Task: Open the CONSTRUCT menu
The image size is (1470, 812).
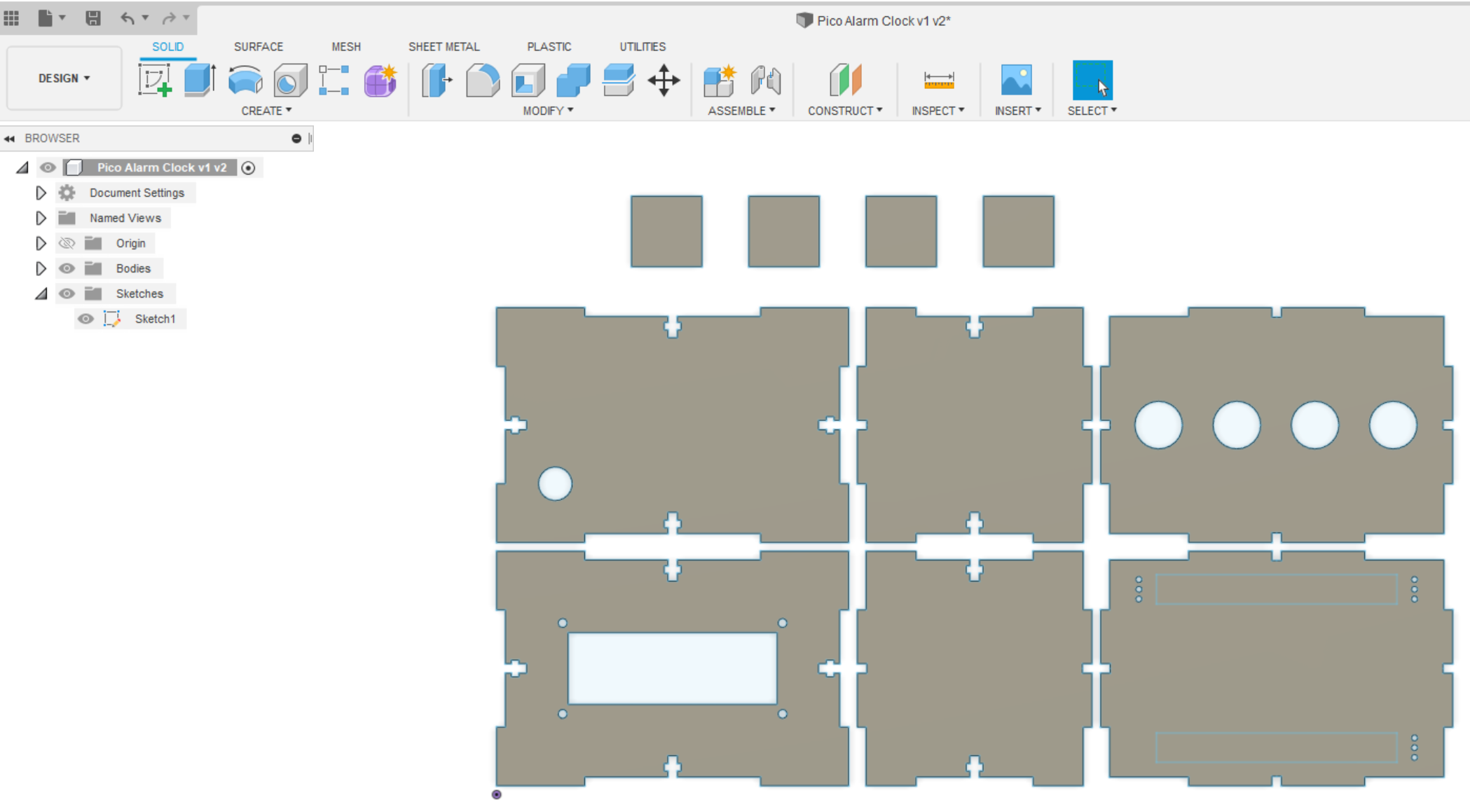Action: [x=844, y=111]
